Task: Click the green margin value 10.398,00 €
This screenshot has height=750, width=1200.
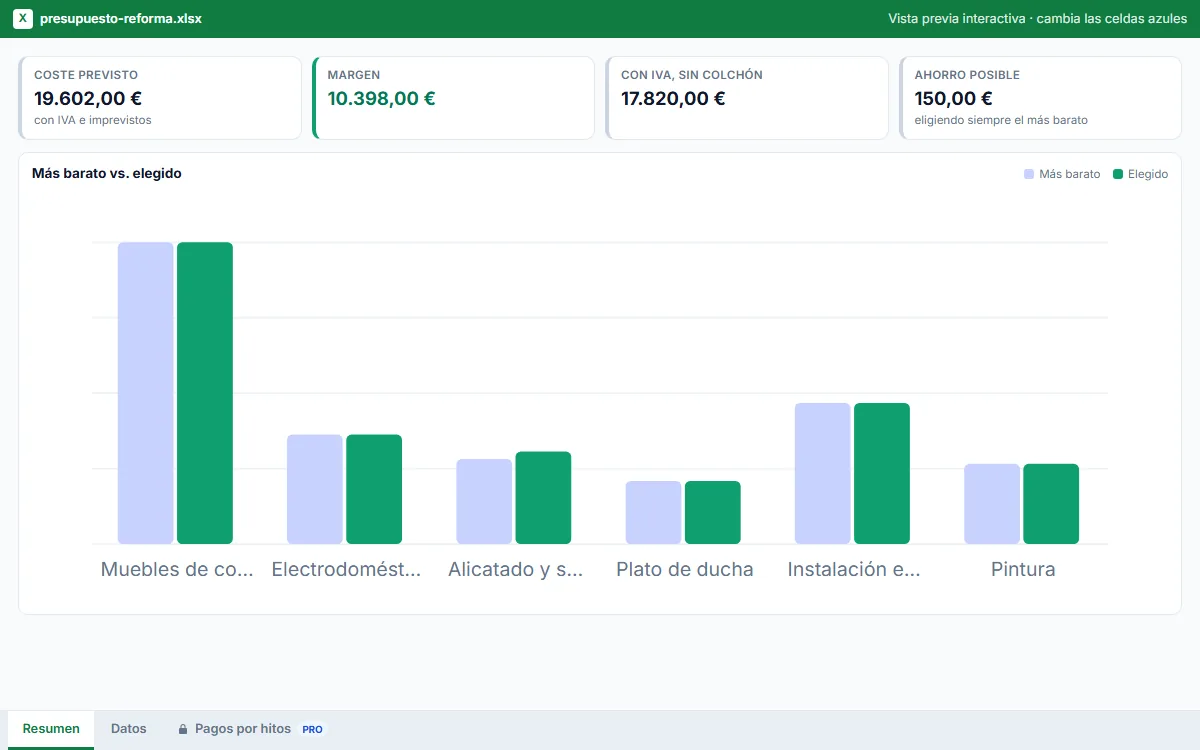Action: click(x=382, y=98)
